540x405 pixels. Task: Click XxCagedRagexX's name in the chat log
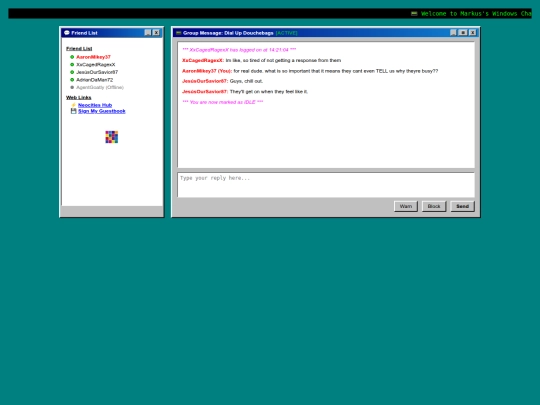click(203, 60)
